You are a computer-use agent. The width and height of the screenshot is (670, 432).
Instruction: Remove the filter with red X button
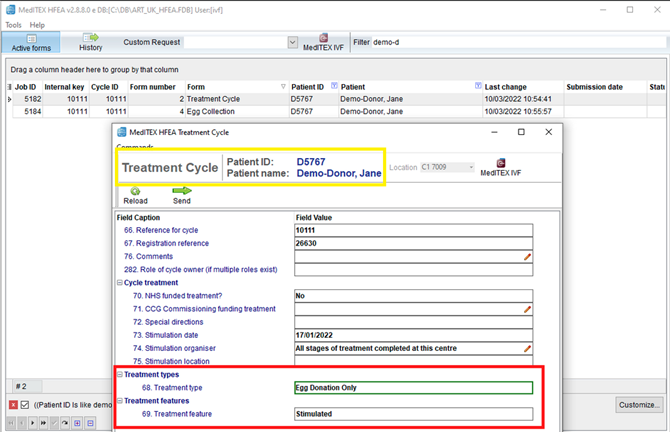coord(14,405)
